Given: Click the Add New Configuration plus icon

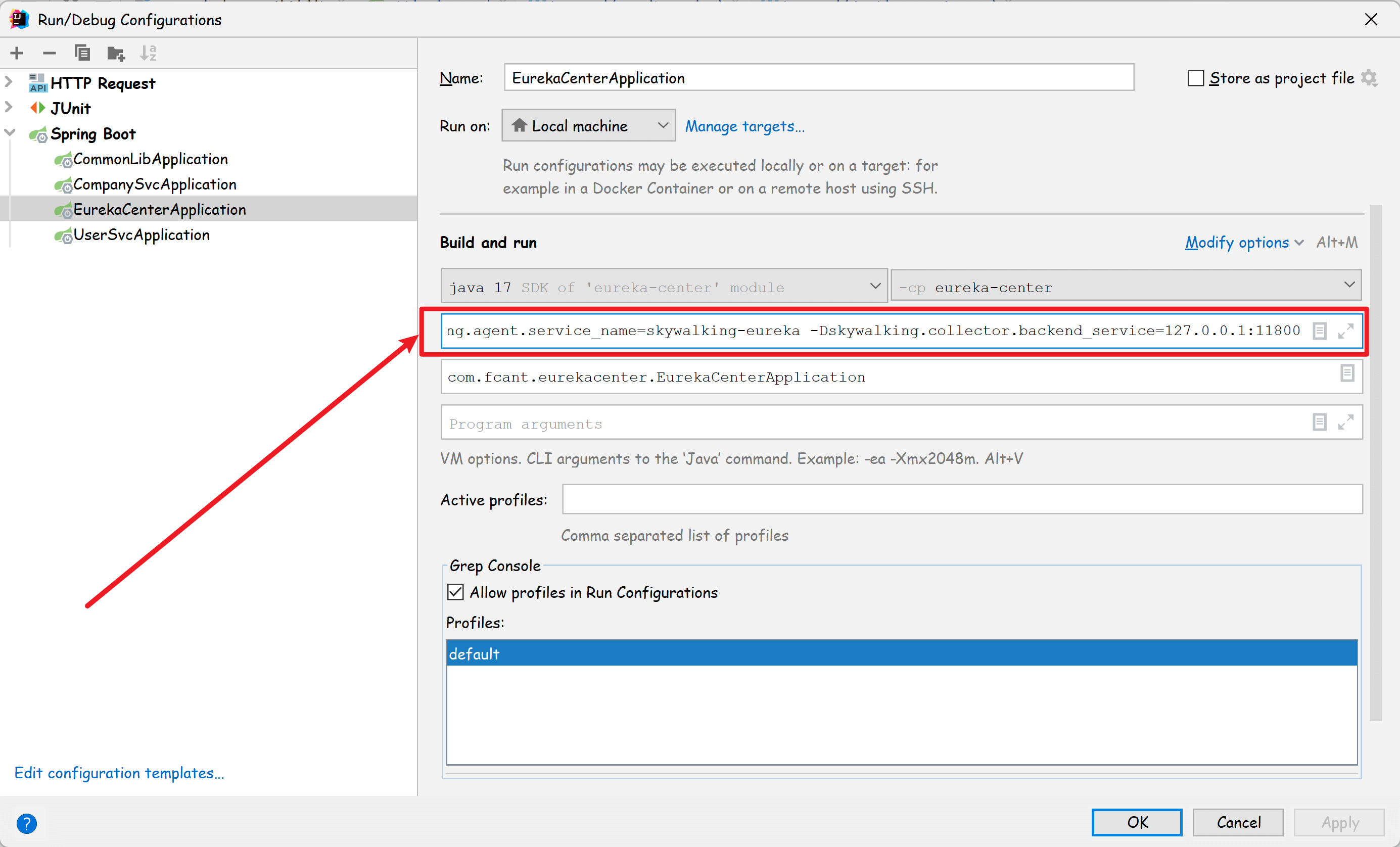Looking at the screenshot, I should click(x=17, y=54).
